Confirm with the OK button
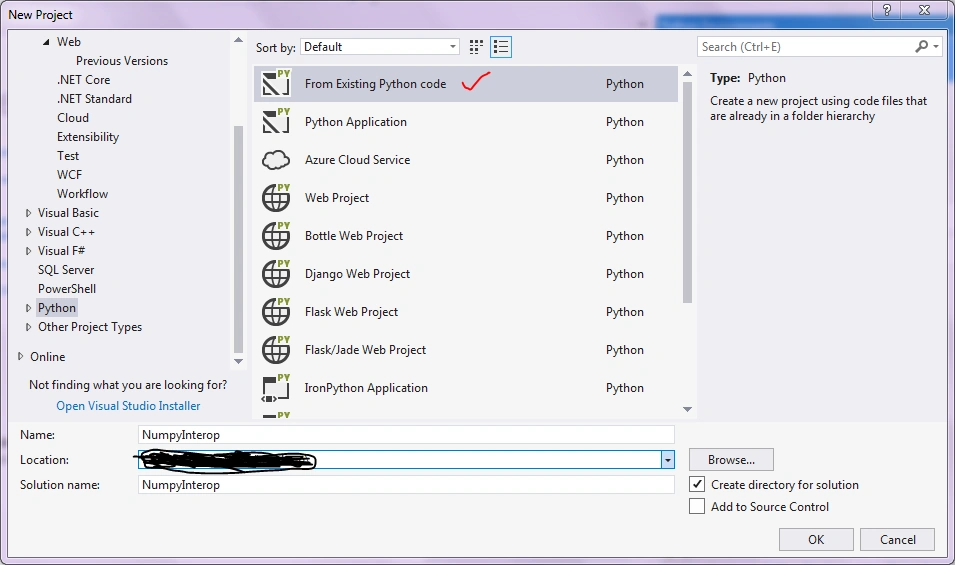 point(816,539)
